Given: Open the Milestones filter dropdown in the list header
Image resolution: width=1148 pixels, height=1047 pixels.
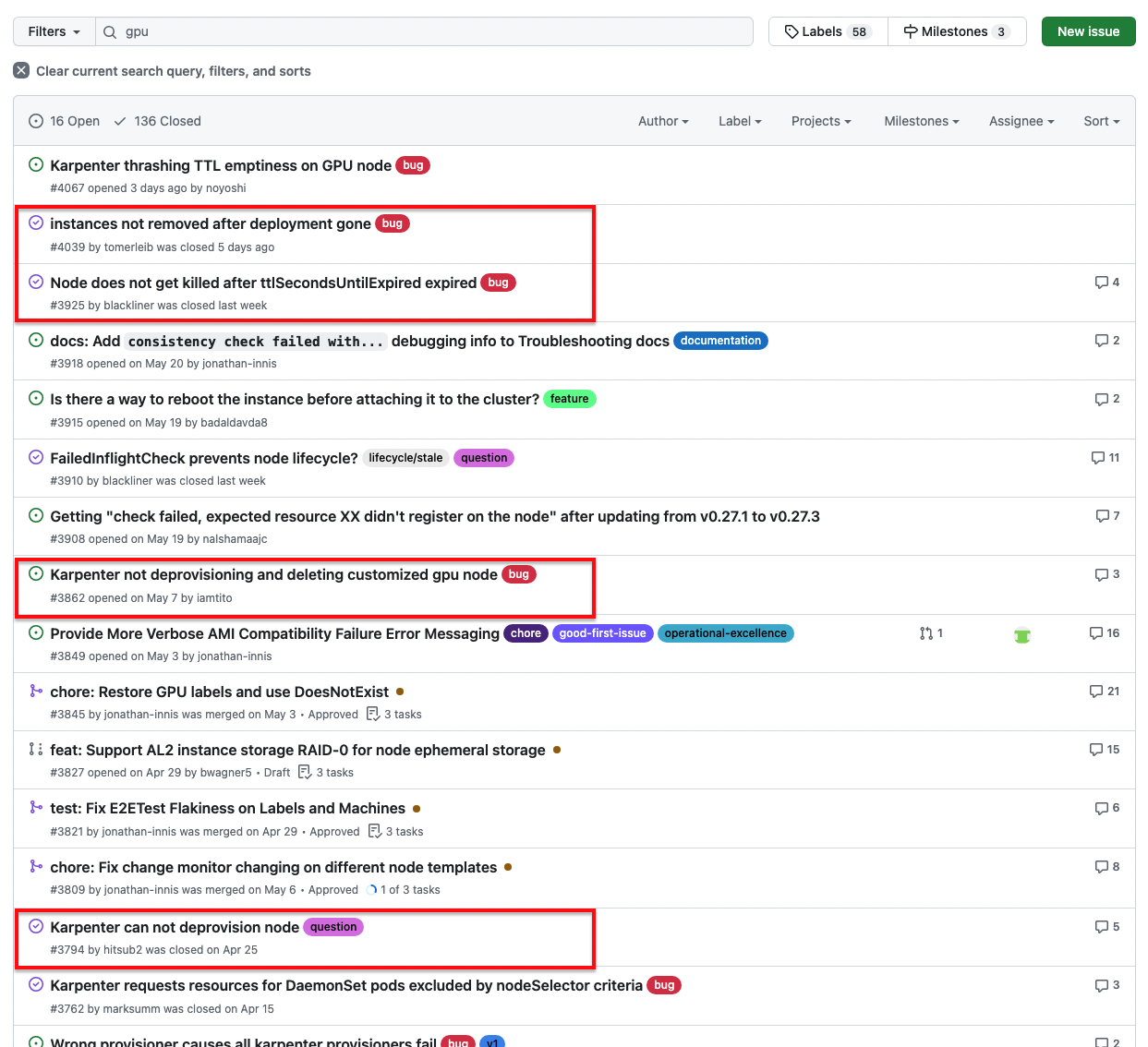Looking at the screenshot, I should click(x=922, y=121).
